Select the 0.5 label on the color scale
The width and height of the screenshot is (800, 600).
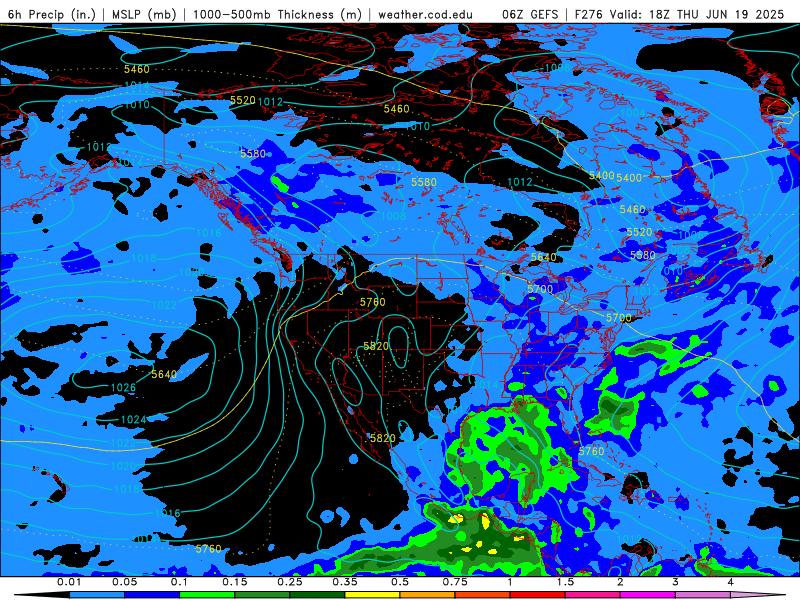[x=400, y=582]
